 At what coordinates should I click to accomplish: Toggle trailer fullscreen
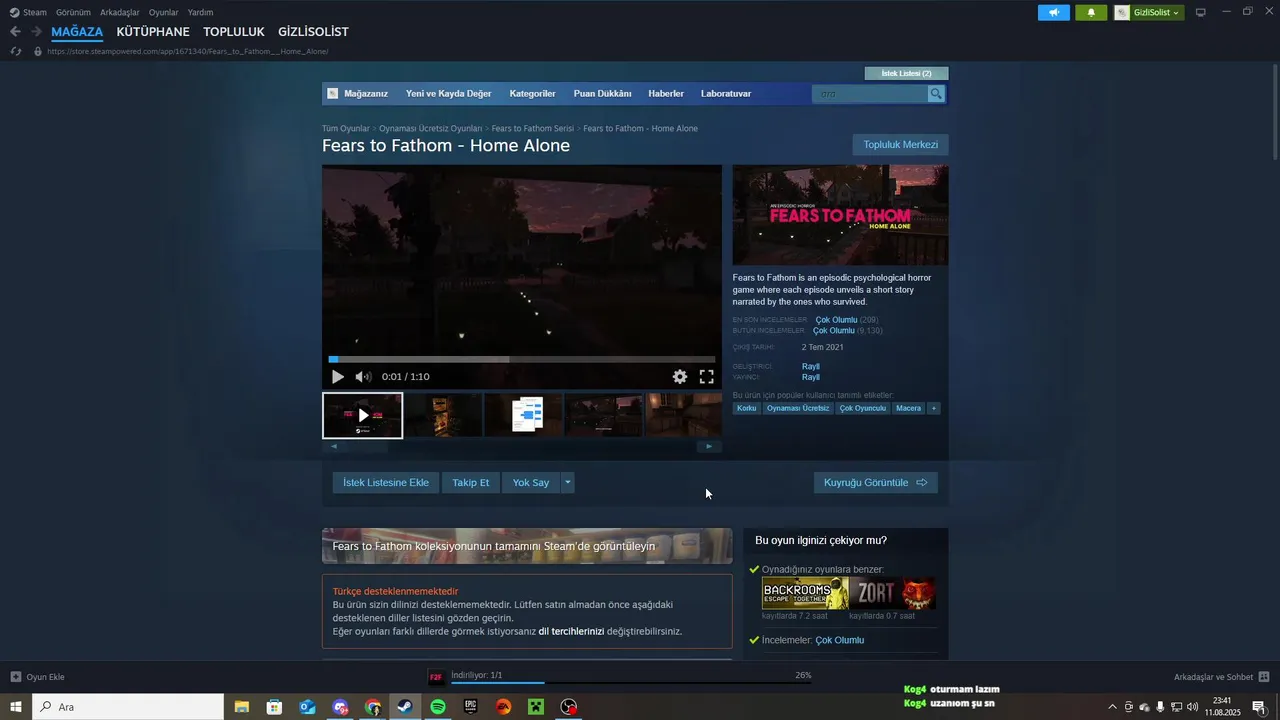click(x=706, y=377)
